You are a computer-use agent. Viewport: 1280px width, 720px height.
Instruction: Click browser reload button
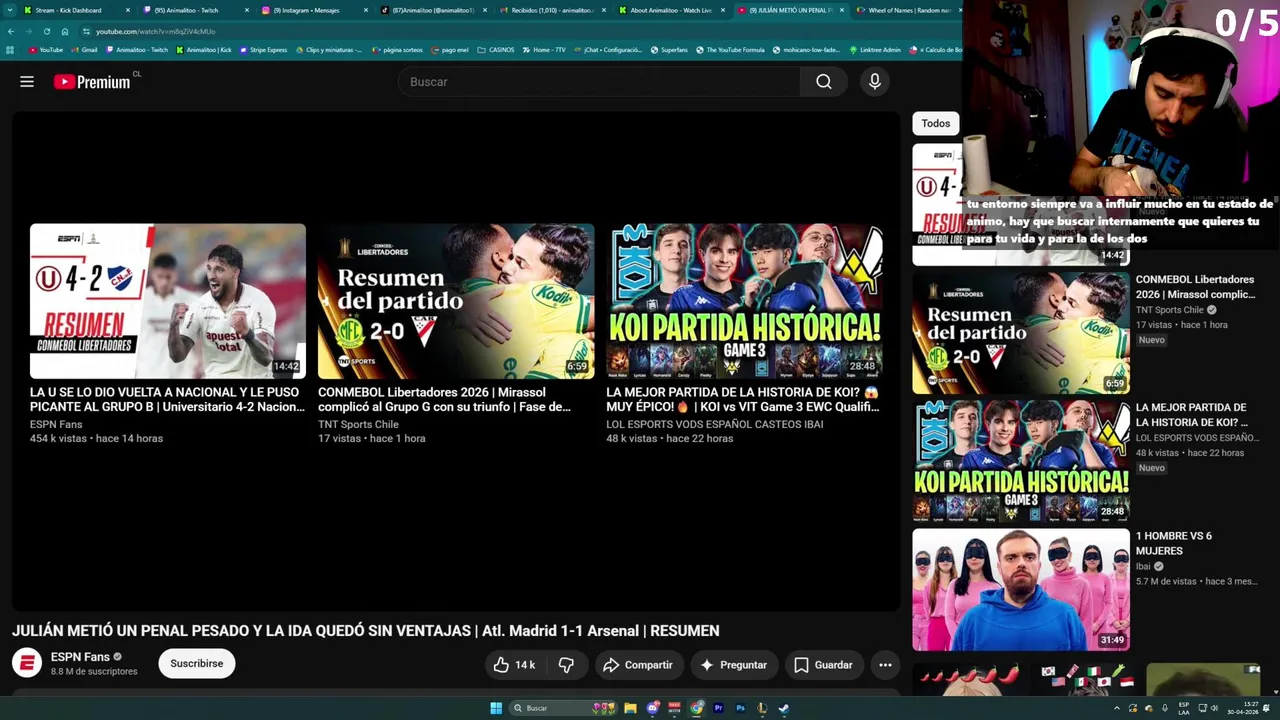tap(46, 31)
